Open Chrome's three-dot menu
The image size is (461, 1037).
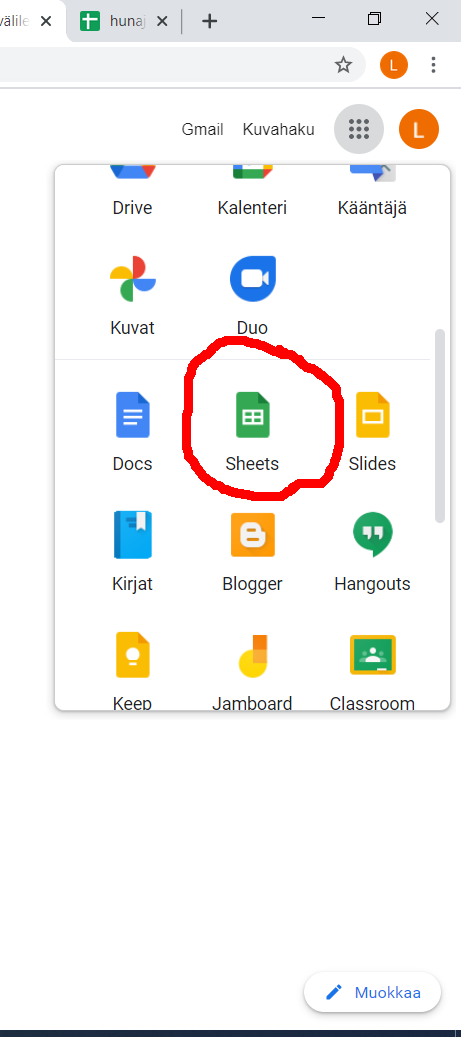click(433, 65)
